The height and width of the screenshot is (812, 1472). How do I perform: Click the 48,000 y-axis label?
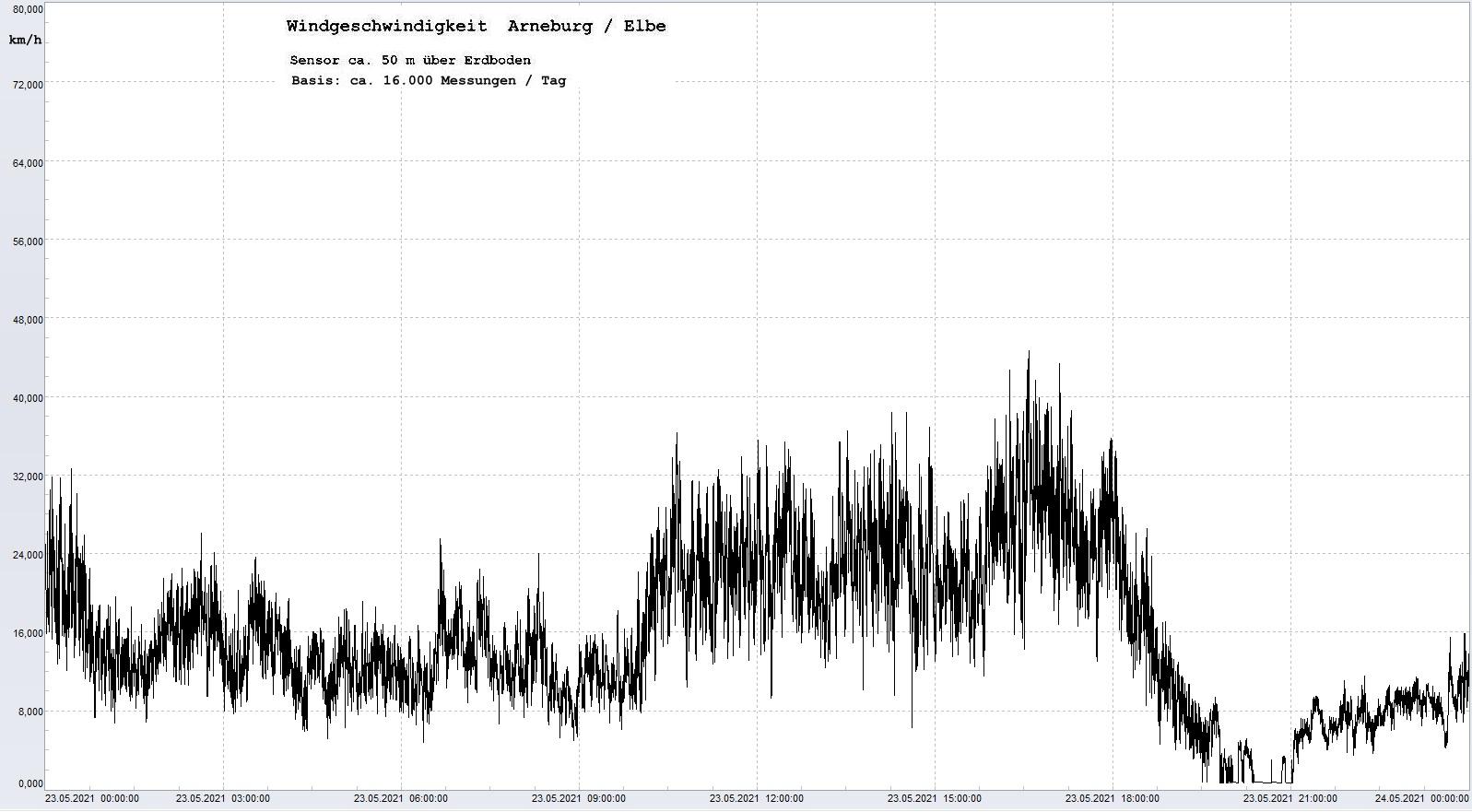[28, 320]
